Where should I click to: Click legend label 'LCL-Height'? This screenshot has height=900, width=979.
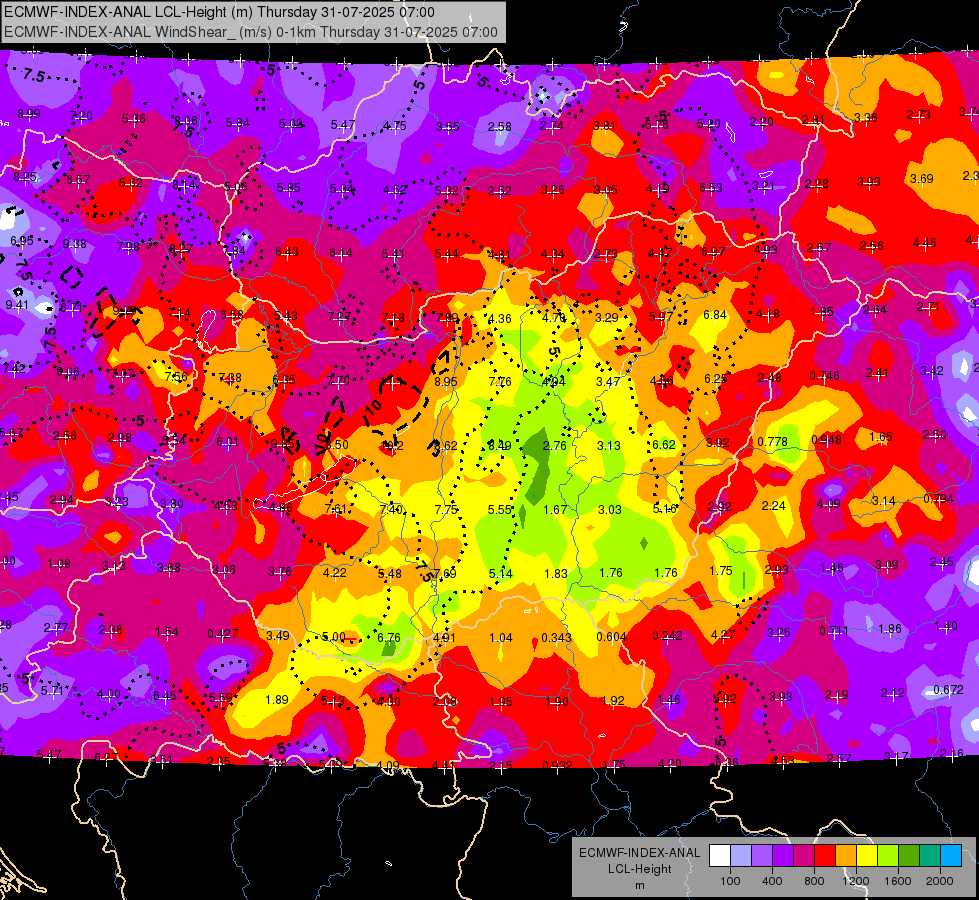639,869
